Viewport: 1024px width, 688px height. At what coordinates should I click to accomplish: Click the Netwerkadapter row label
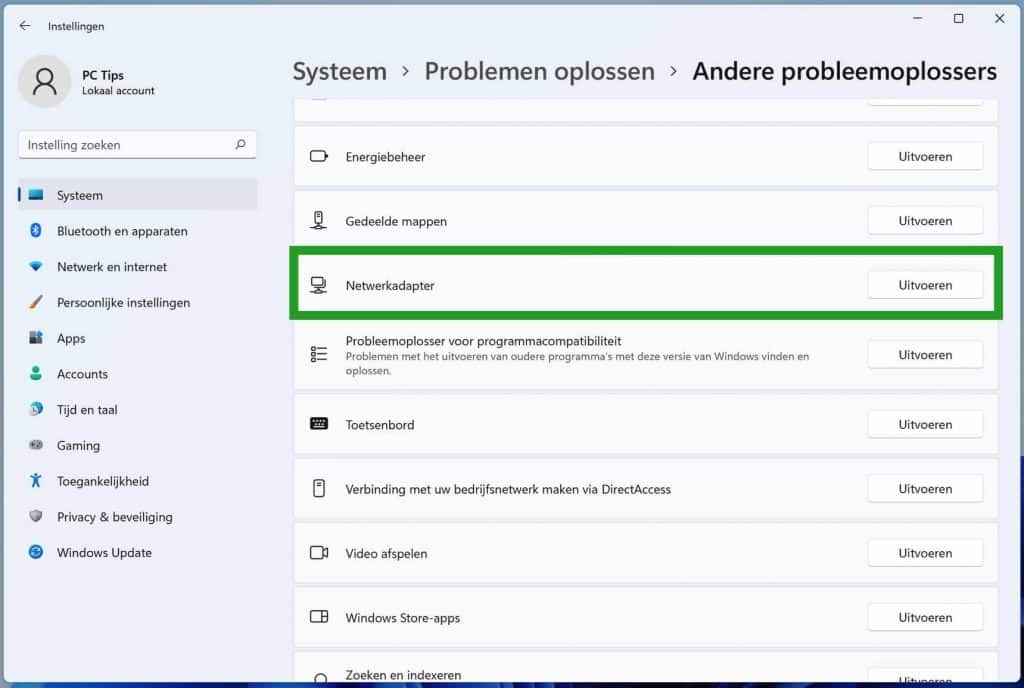390,285
